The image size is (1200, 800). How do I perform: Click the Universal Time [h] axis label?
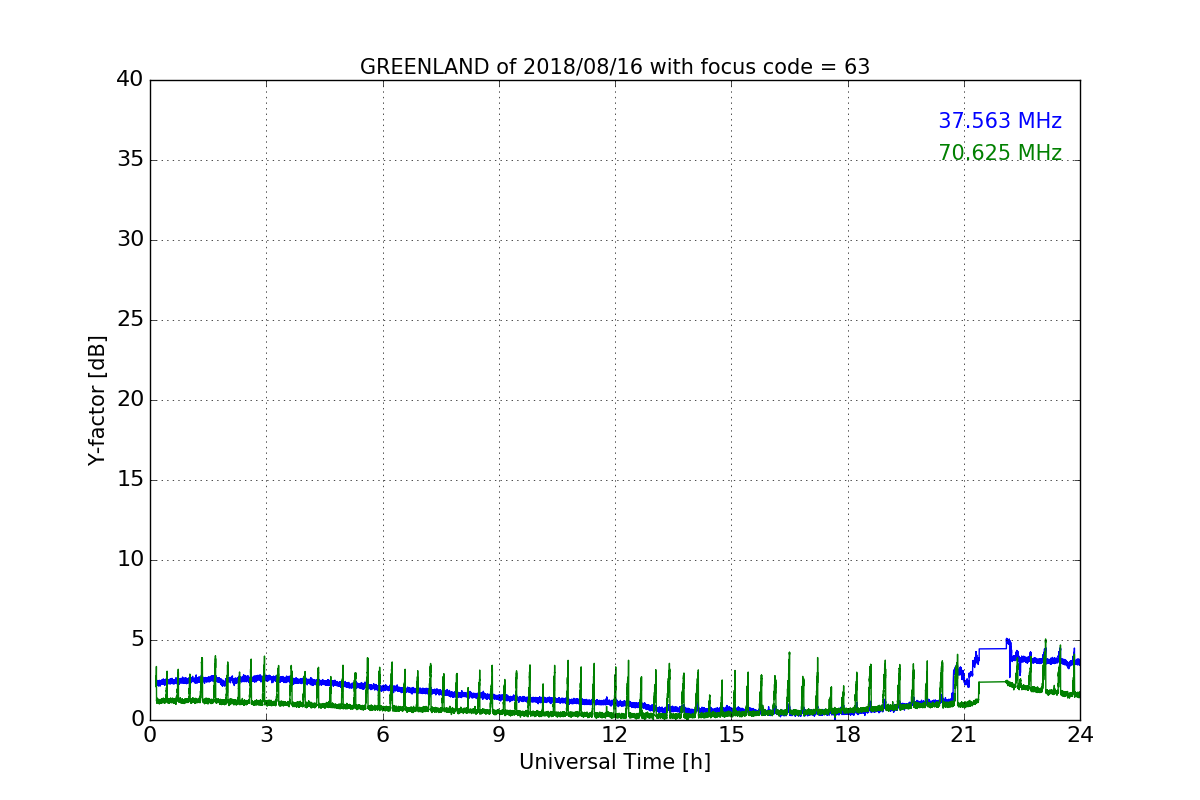point(615,762)
